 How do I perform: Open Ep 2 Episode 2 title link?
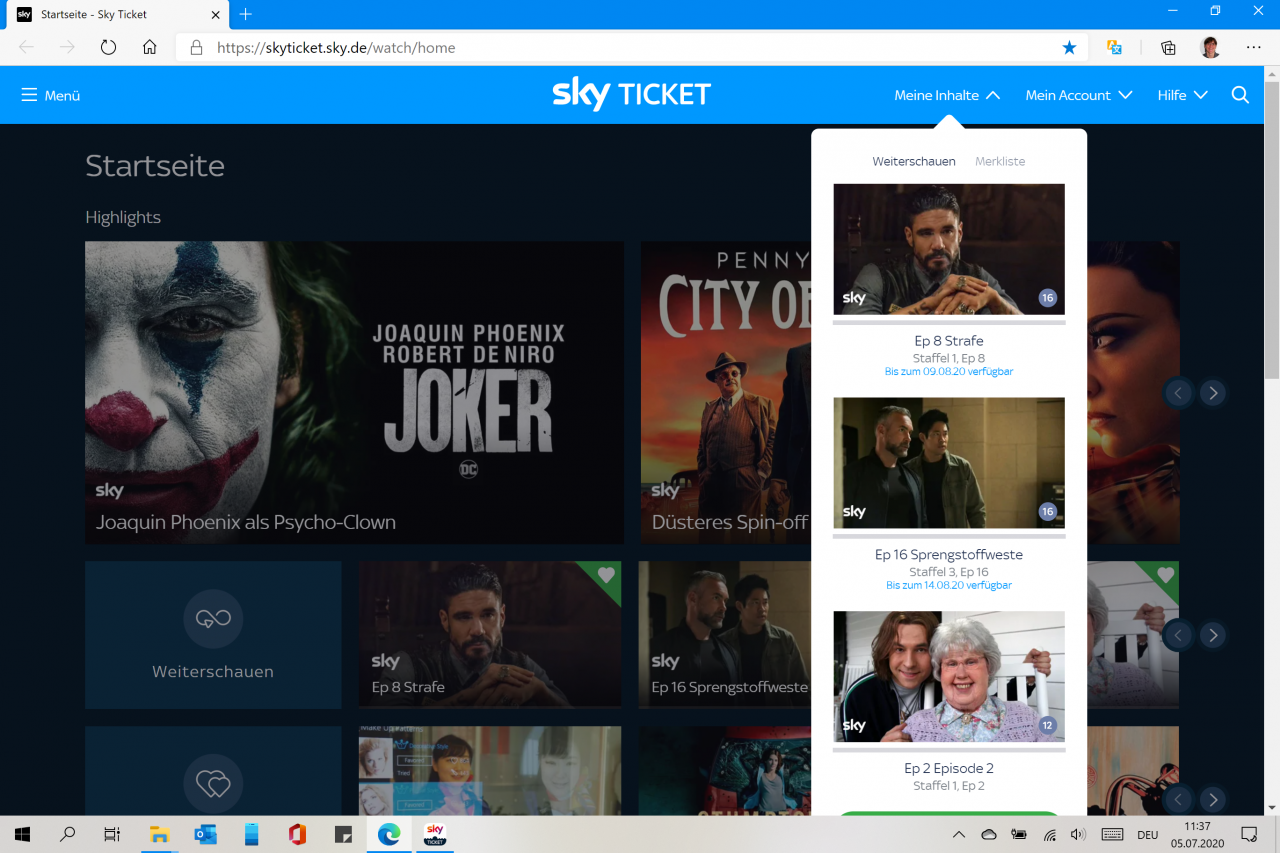[949, 769]
